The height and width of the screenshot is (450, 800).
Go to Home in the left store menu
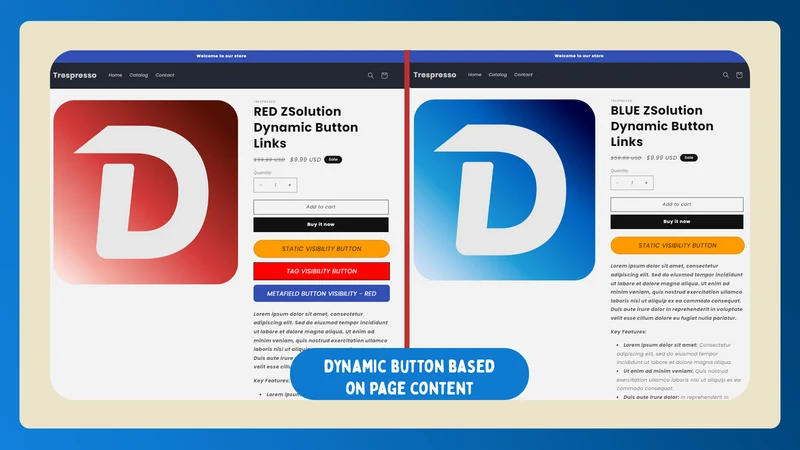tap(115, 75)
